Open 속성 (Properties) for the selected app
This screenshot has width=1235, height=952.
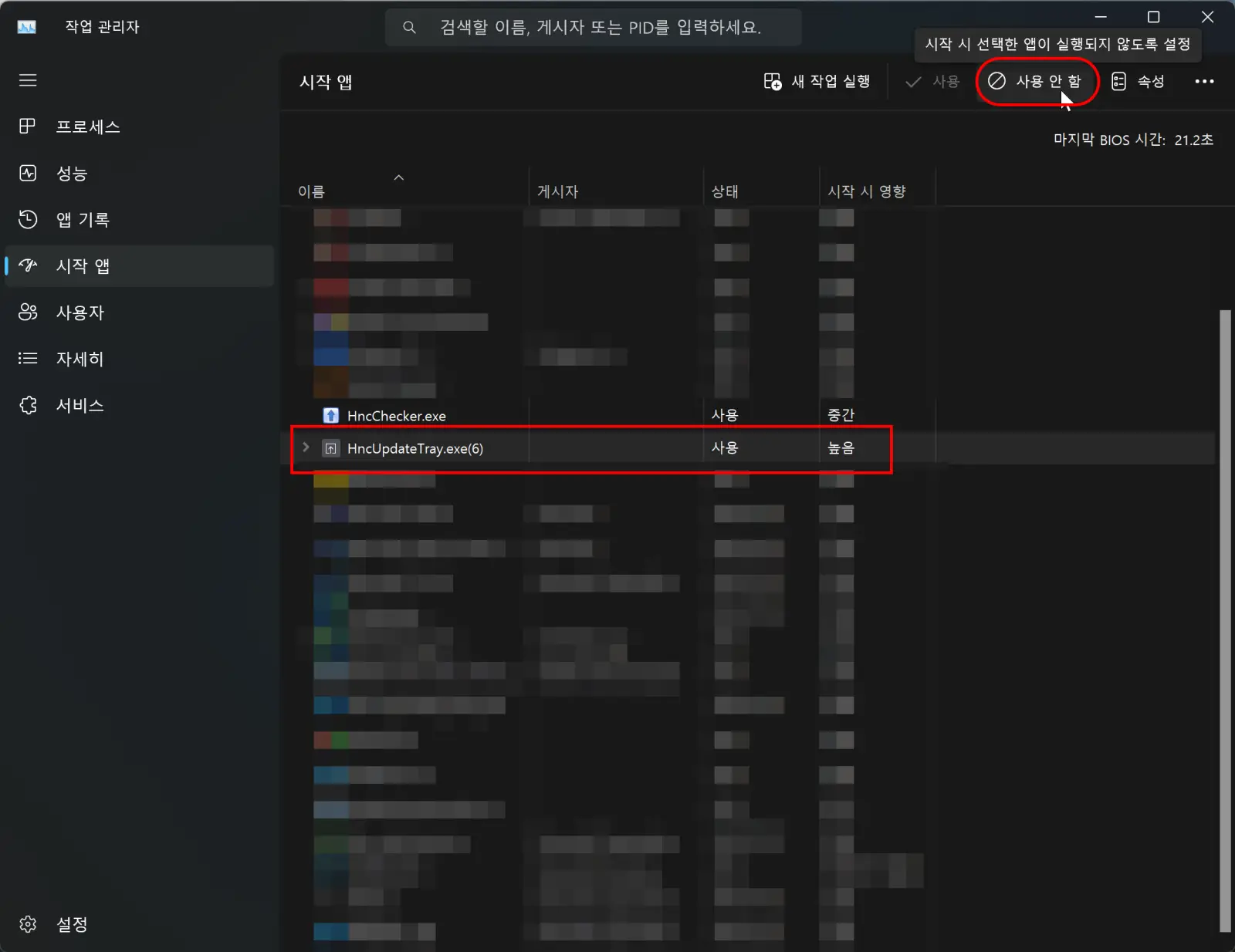click(1139, 81)
